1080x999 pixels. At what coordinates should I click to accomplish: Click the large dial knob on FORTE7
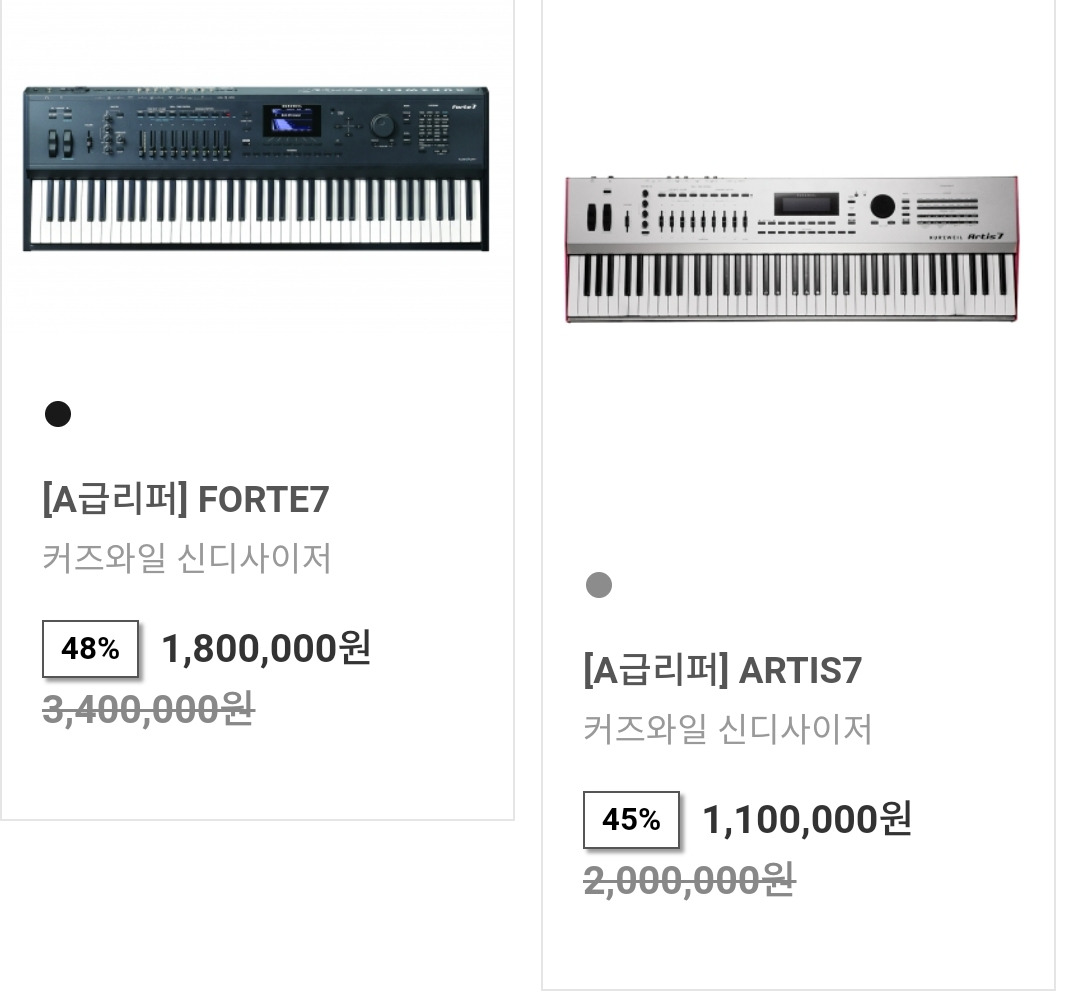382,125
